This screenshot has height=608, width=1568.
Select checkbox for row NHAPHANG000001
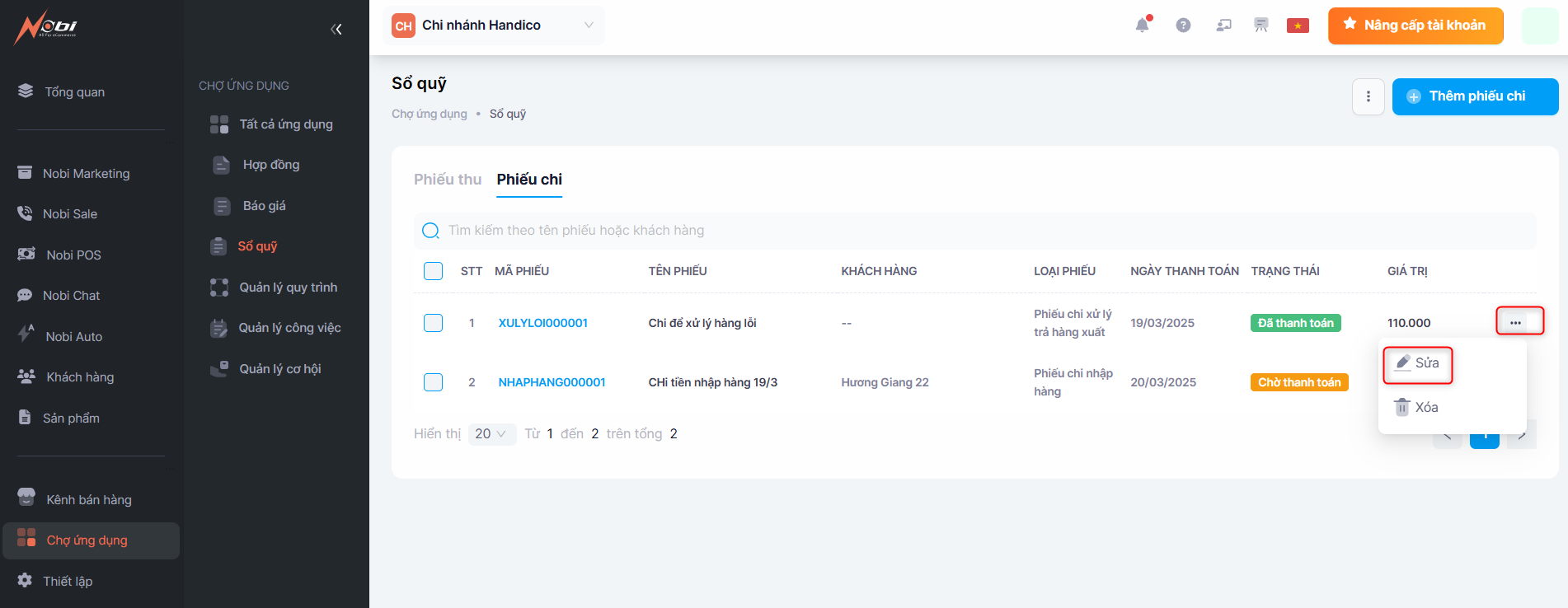click(433, 382)
